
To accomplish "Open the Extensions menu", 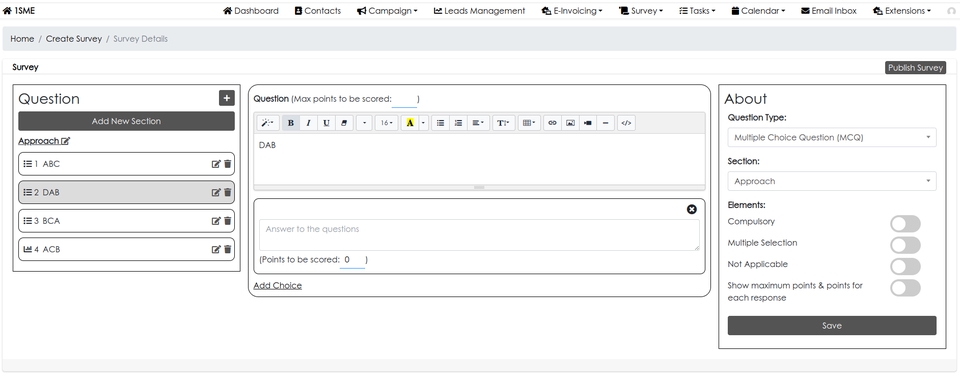I will click(902, 10).
